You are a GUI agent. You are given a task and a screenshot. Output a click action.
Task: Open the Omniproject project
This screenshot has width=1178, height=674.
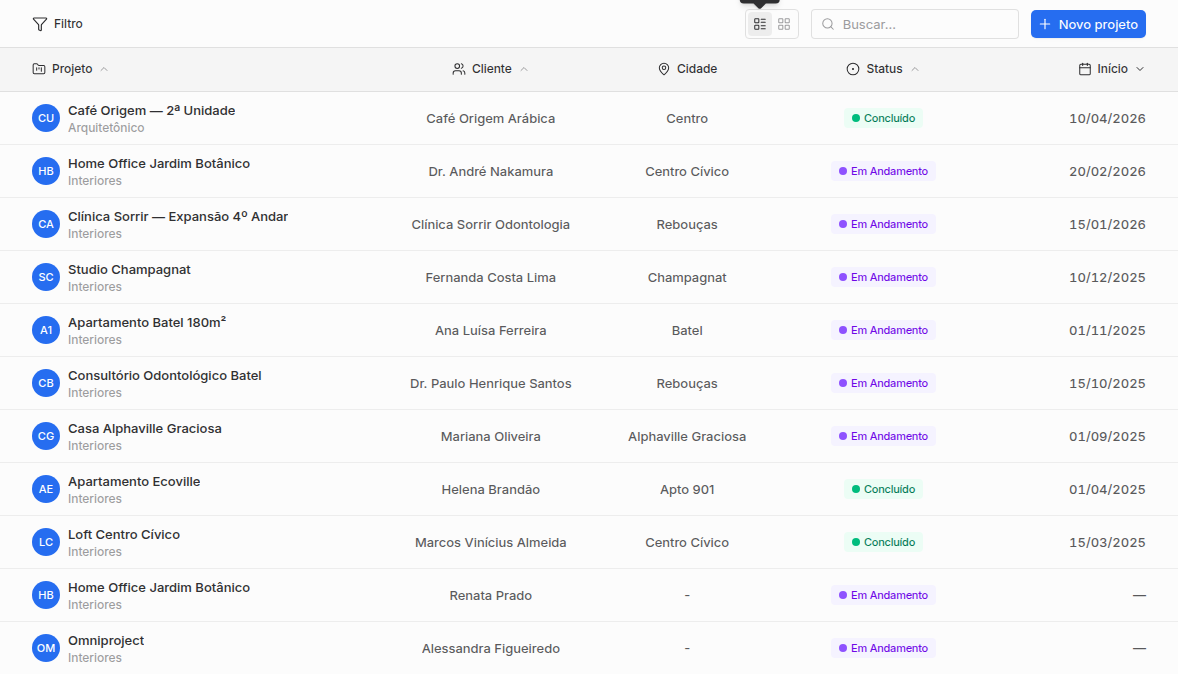point(106,640)
